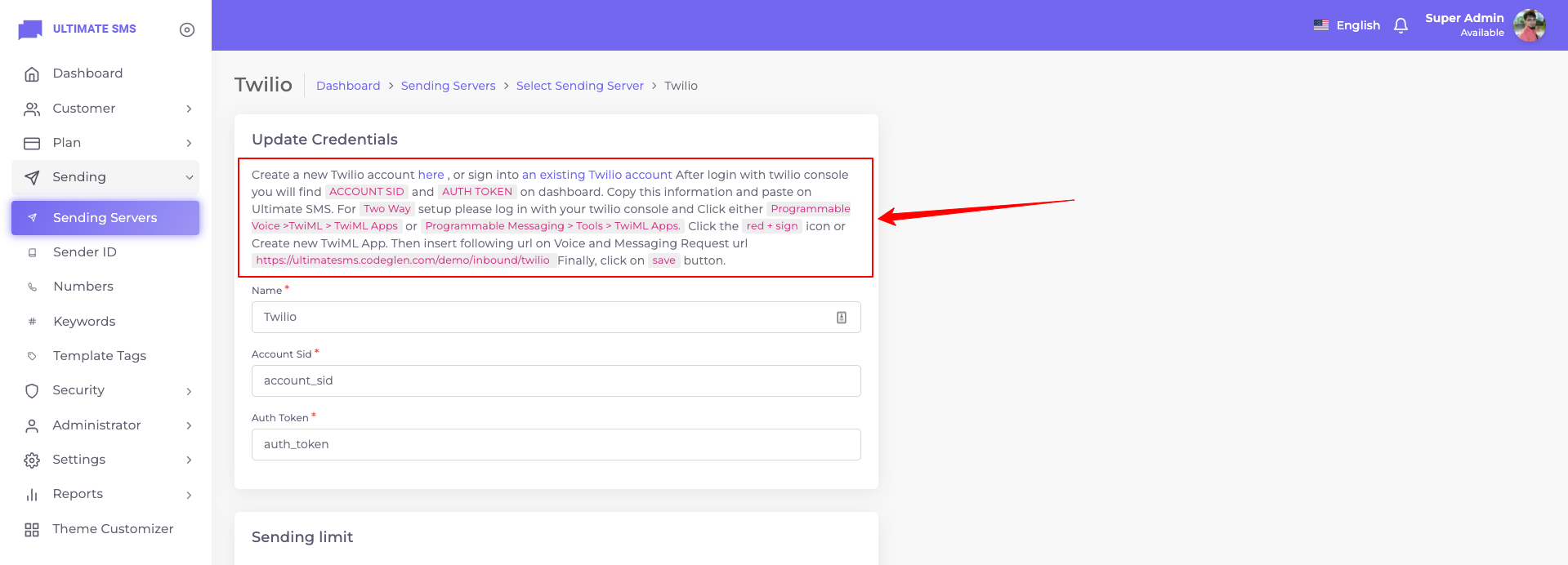Click the 'AUTH TOKEN' highlighted text

click(477, 192)
